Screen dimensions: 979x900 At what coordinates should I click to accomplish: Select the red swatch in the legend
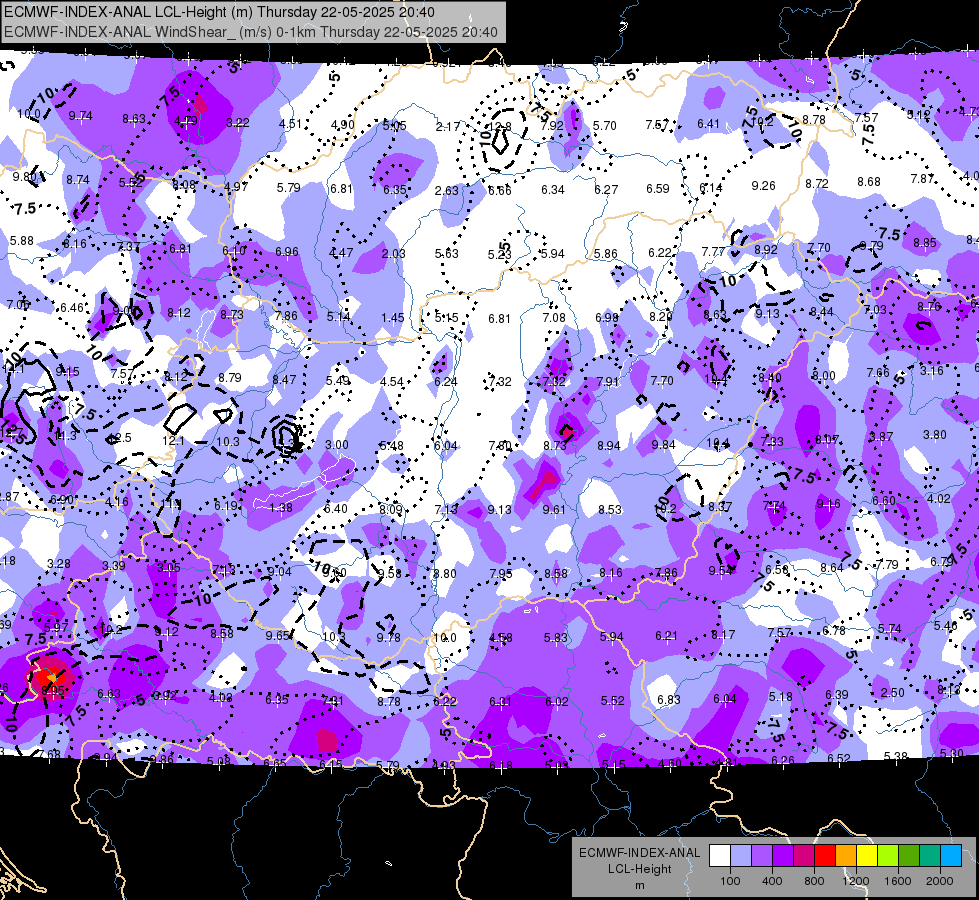point(825,855)
